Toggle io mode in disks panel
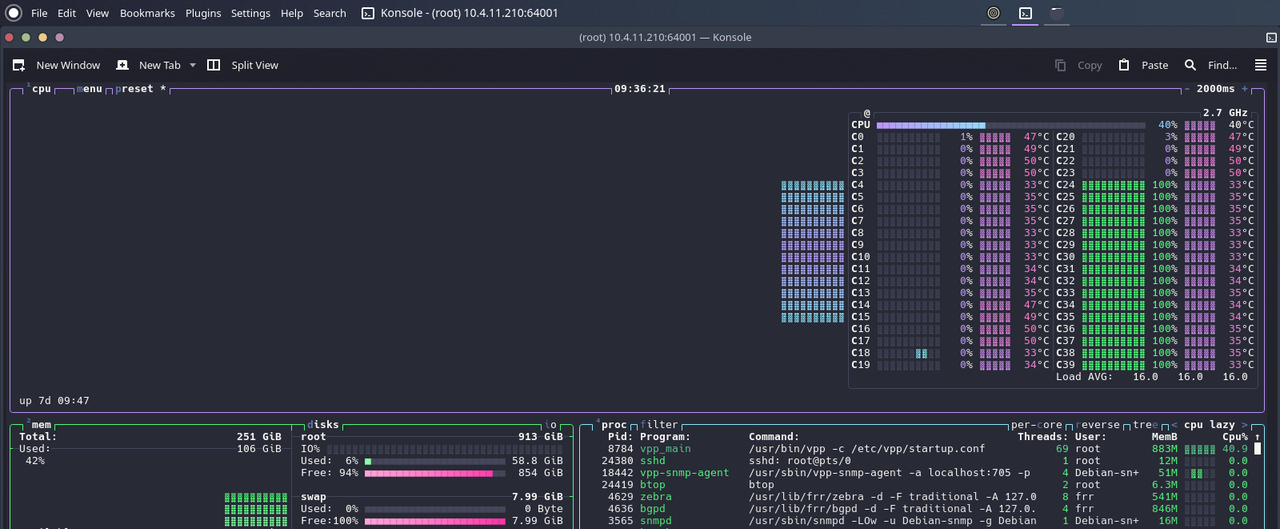 (551, 425)
